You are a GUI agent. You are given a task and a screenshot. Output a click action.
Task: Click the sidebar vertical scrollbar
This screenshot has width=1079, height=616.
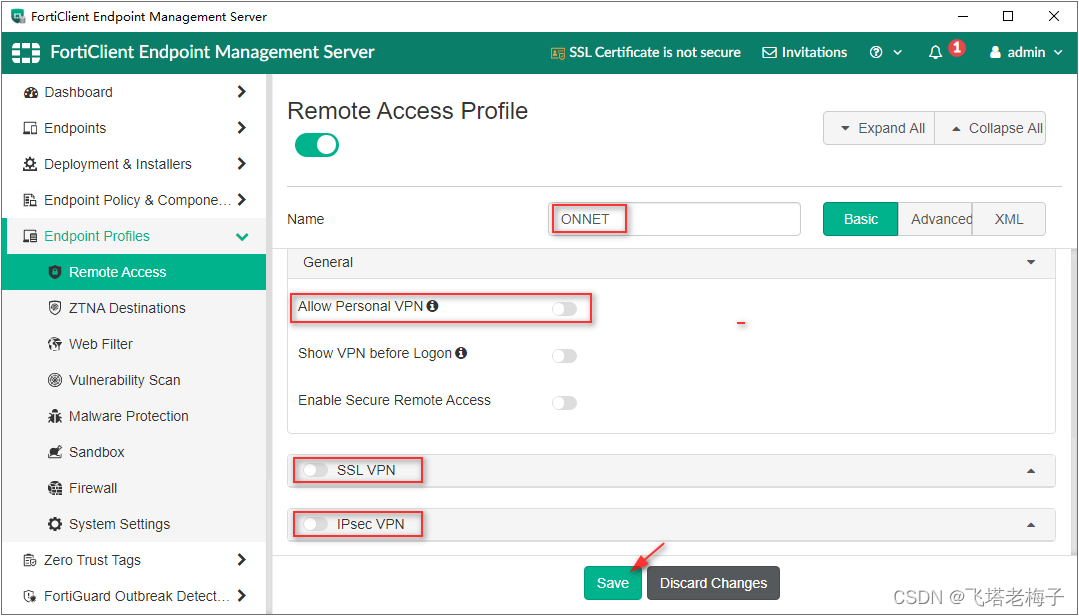coord(269,344)
